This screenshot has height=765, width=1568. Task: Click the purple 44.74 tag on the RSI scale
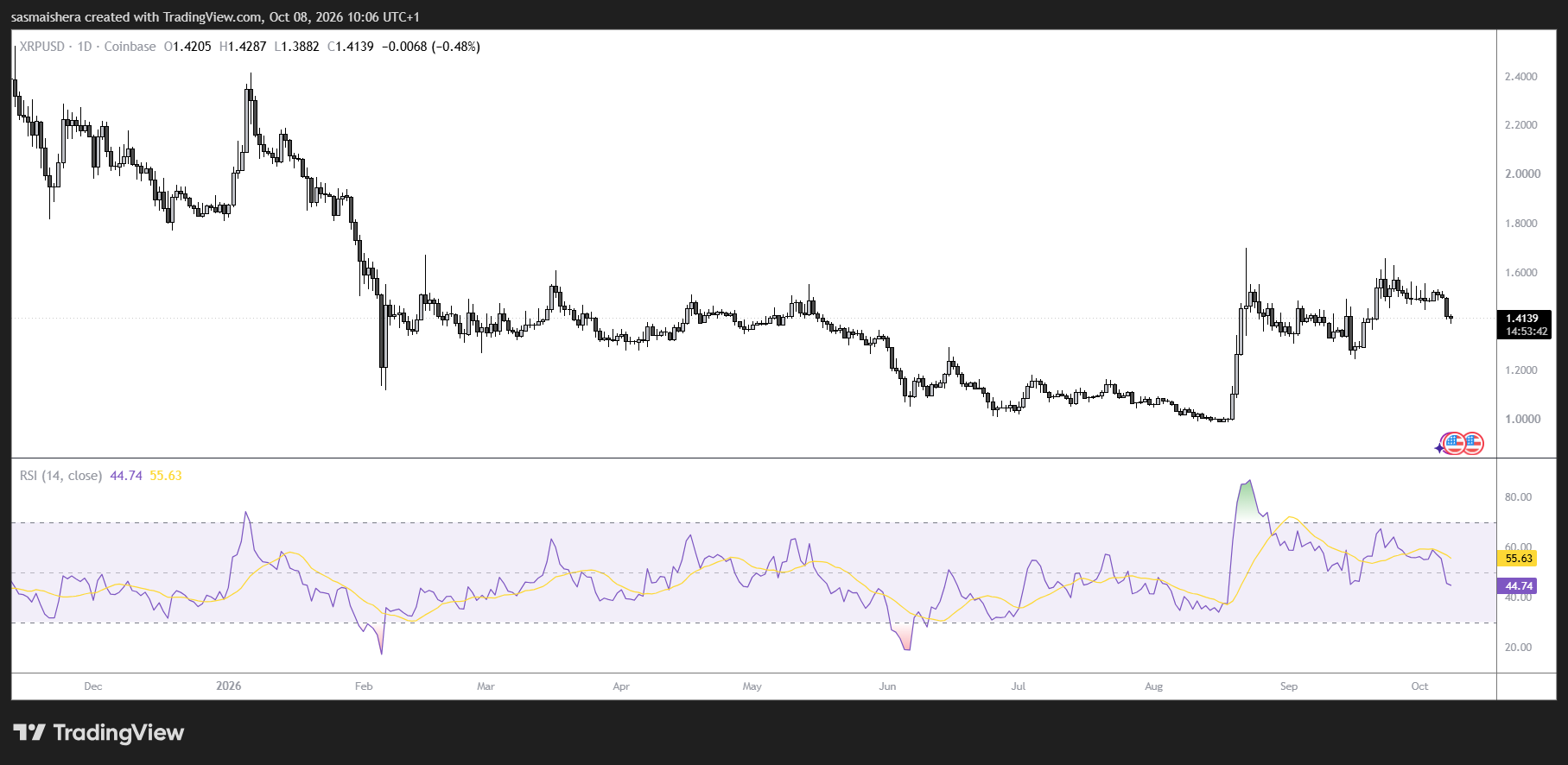1518,585
